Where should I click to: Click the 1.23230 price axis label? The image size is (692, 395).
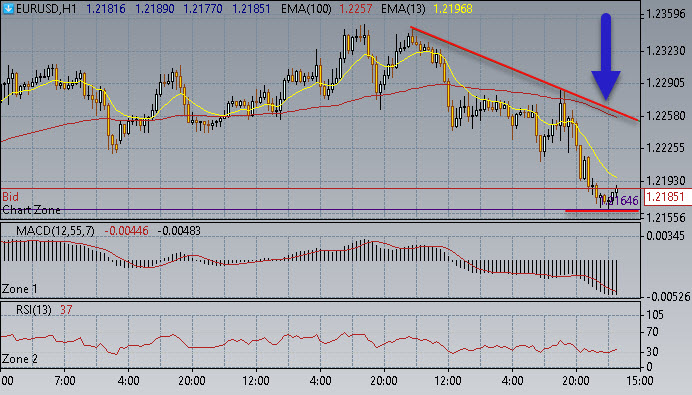tap(666, 51)
